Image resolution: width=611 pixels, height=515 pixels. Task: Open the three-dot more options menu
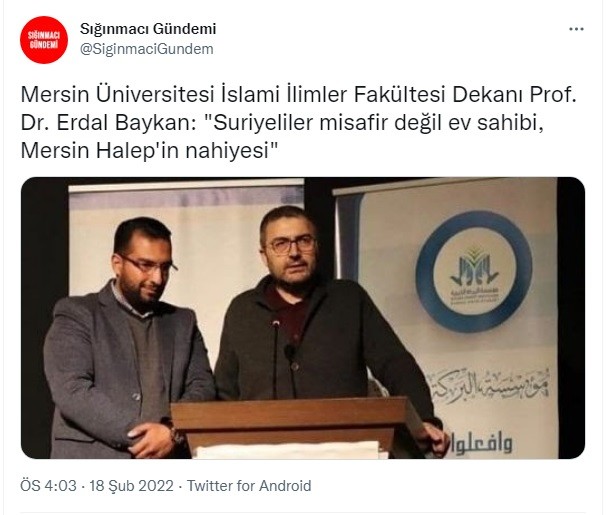coord(576,29)
